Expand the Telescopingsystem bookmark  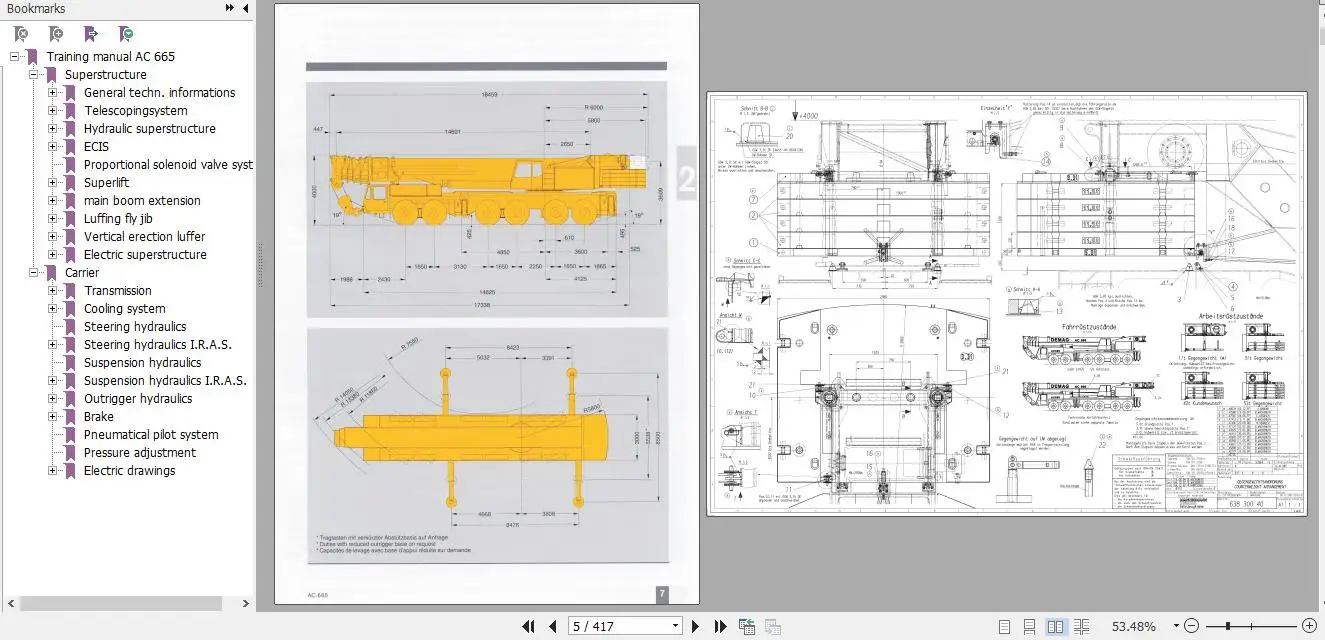(x=53, y=111)
